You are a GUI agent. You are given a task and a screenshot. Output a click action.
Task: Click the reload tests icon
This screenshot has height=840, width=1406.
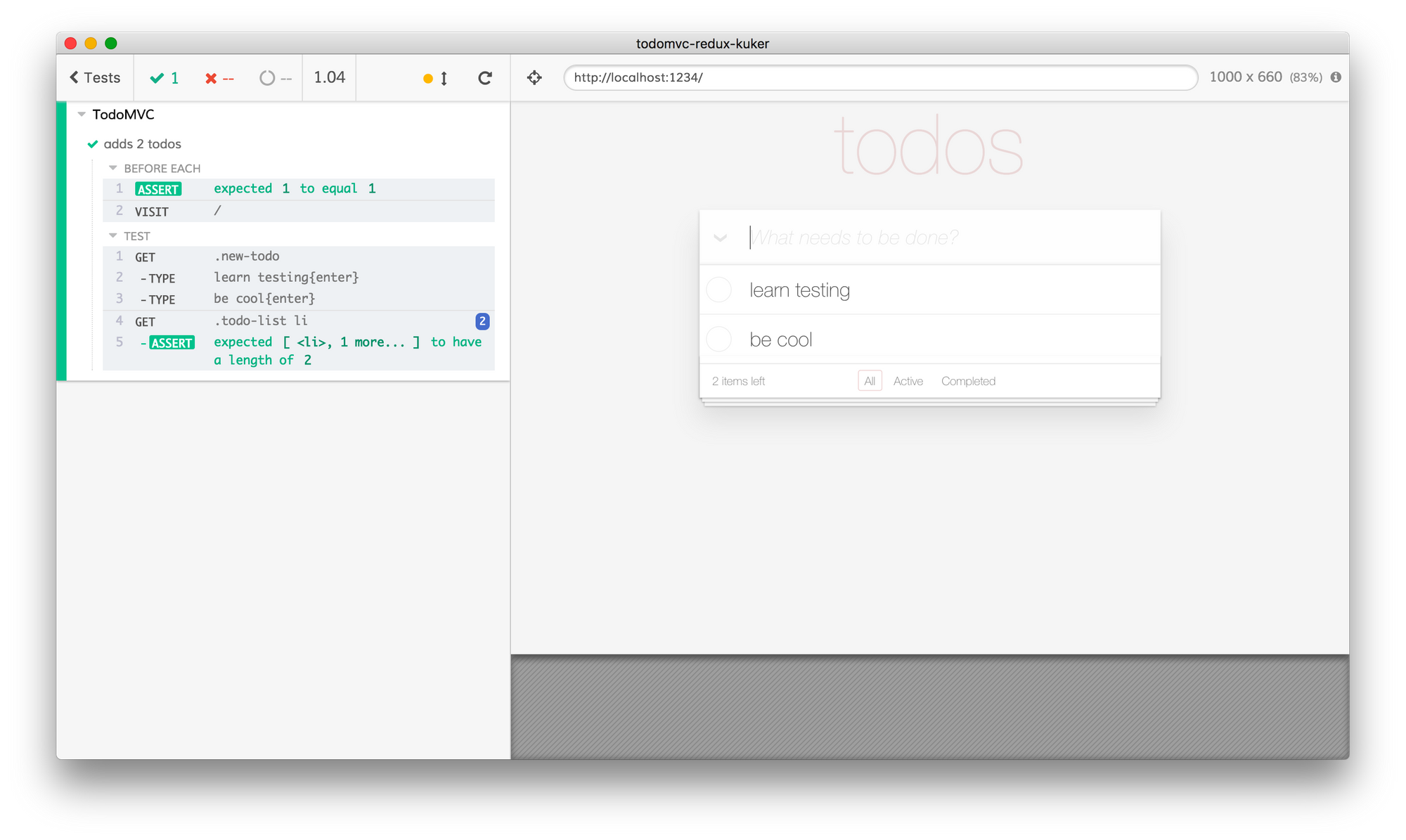485,78
